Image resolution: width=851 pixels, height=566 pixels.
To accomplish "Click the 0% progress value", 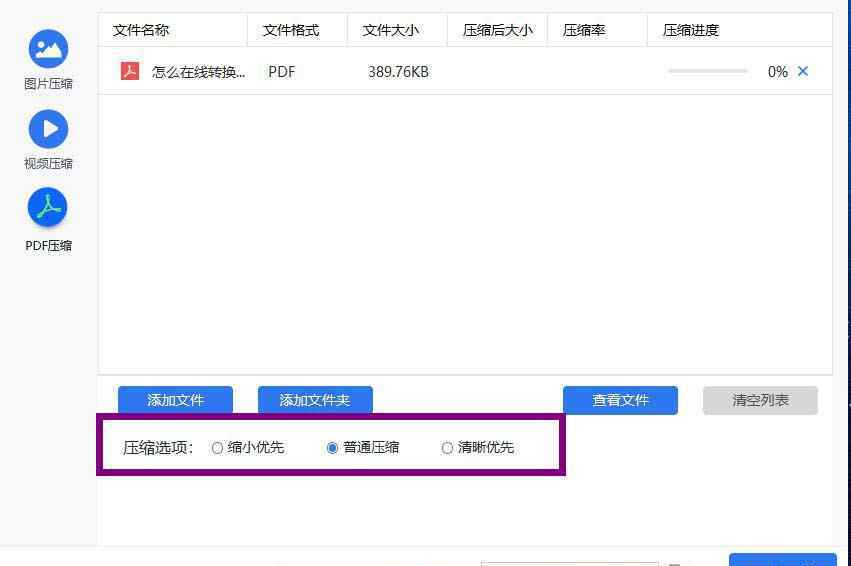I will (778, 72).
